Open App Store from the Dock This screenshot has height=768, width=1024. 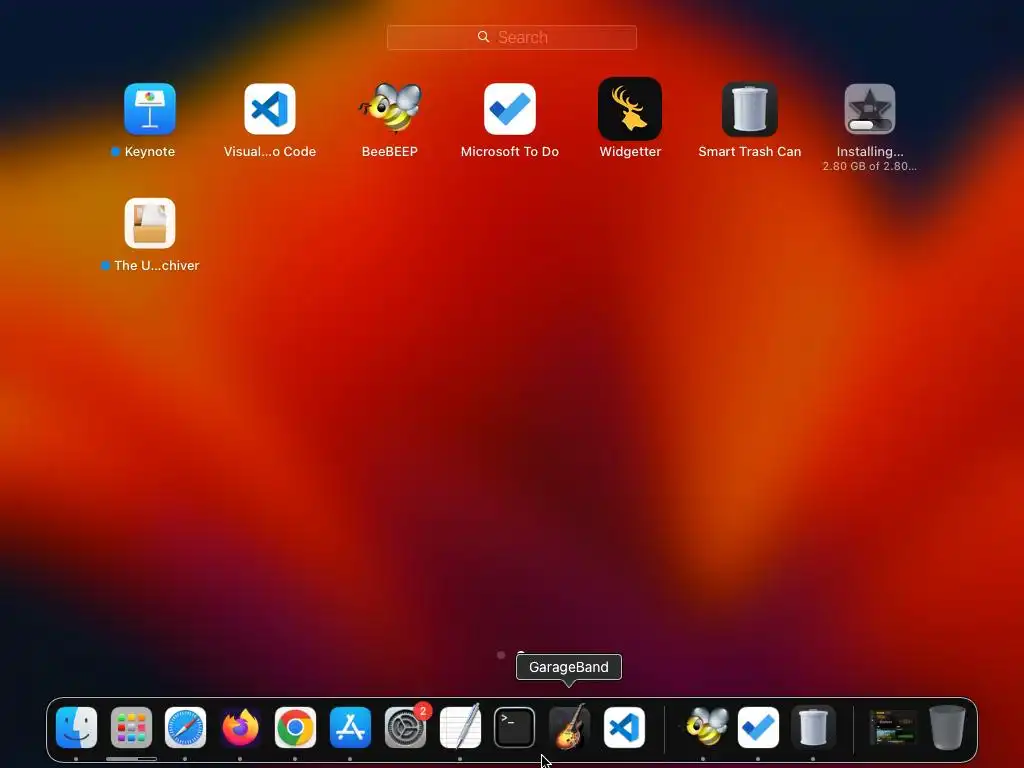point(350,728)
